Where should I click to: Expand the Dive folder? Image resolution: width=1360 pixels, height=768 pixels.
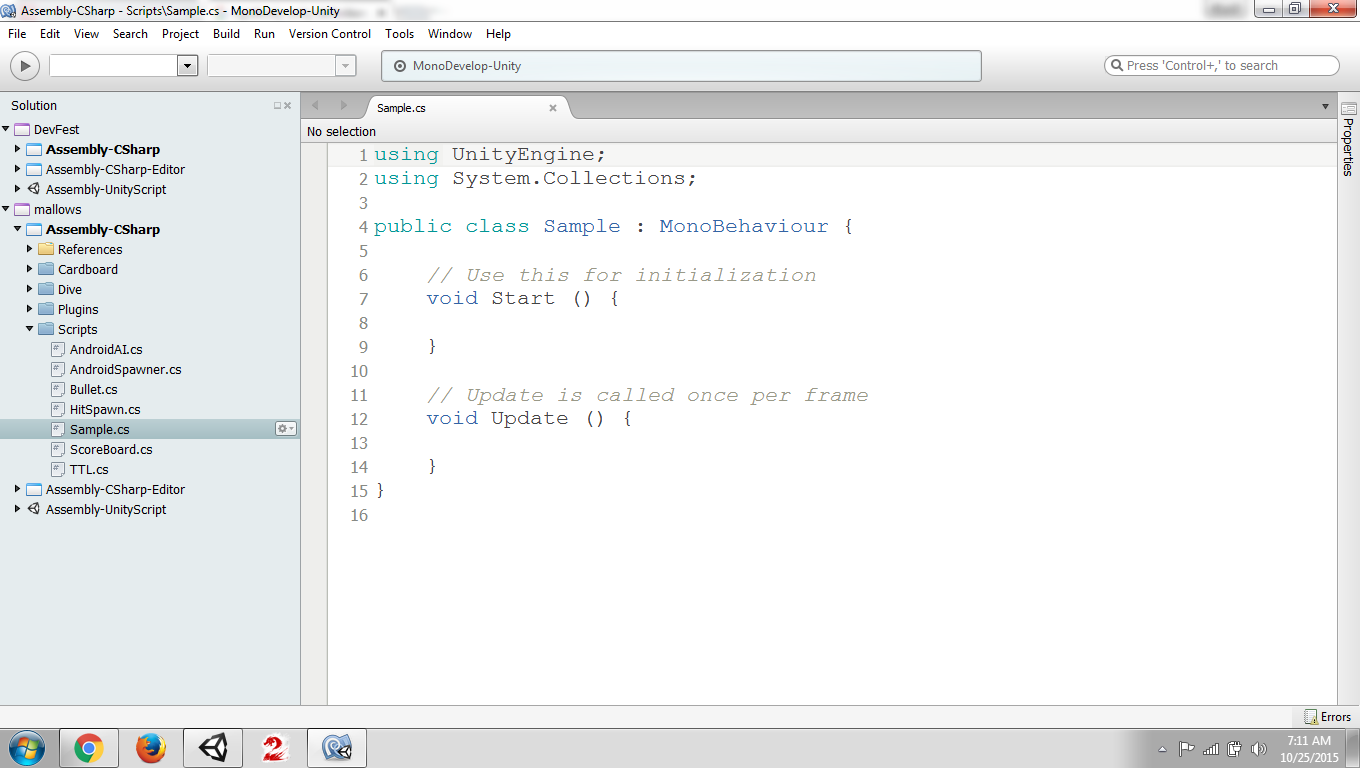(30, 289)
